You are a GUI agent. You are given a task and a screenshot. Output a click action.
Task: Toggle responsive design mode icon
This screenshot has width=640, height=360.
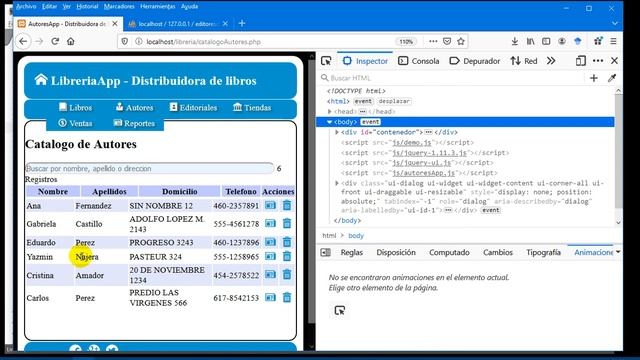(x=580, y=61)
